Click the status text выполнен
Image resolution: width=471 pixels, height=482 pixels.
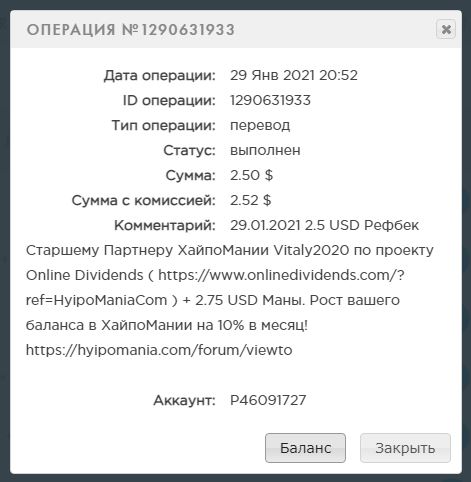pos(265,150)
